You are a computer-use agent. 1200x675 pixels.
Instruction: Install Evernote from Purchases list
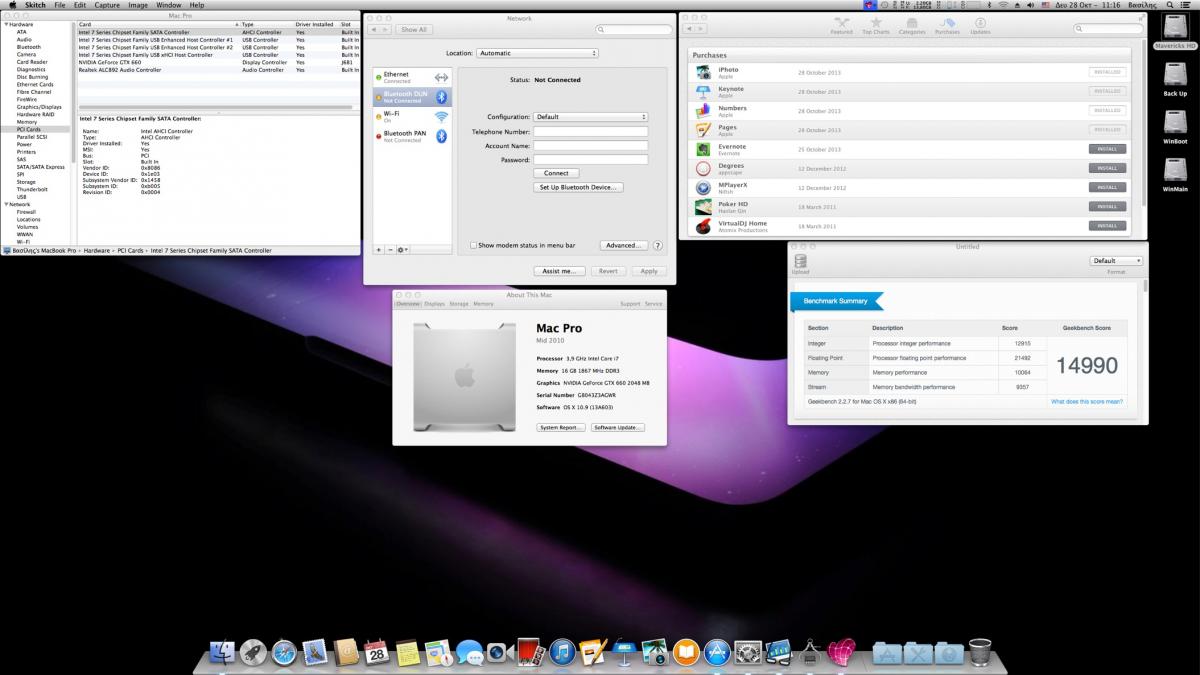[1107, 149]
